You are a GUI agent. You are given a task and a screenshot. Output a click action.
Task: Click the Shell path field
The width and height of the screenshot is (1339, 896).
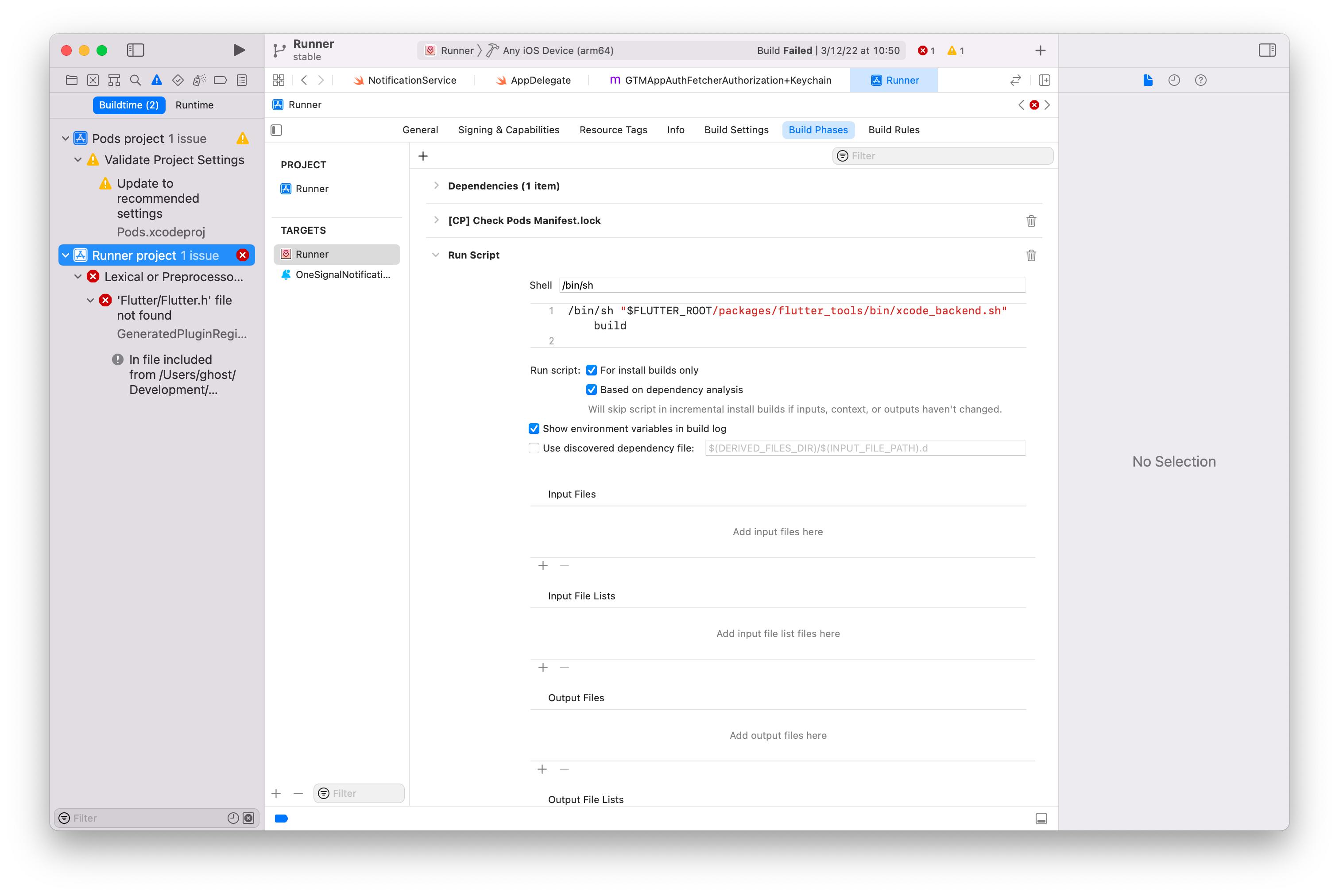[x=792, y=285]
